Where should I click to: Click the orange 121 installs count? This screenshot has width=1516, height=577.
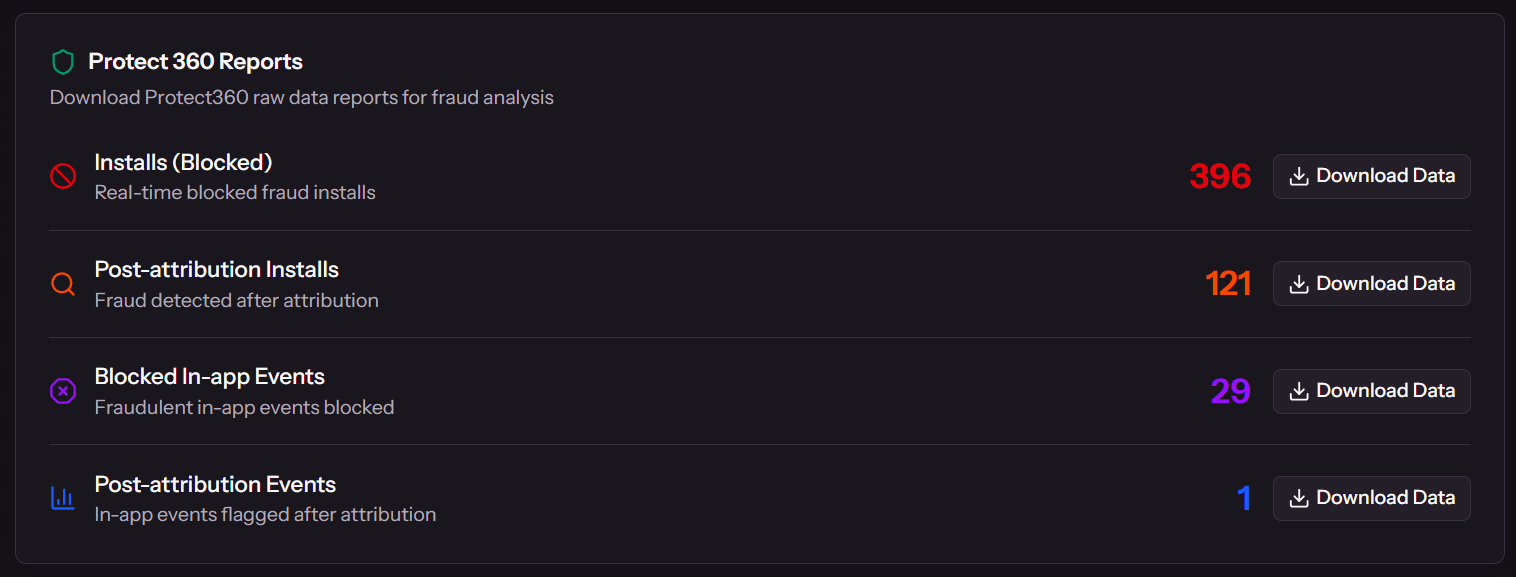(1228, 284)
